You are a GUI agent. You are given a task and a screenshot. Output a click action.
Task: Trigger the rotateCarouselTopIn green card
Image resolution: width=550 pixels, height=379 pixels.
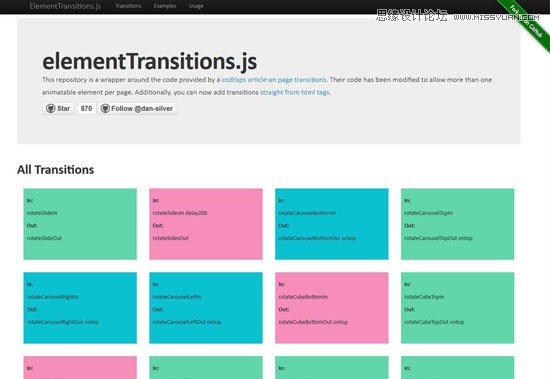click(x=457, y=224)
